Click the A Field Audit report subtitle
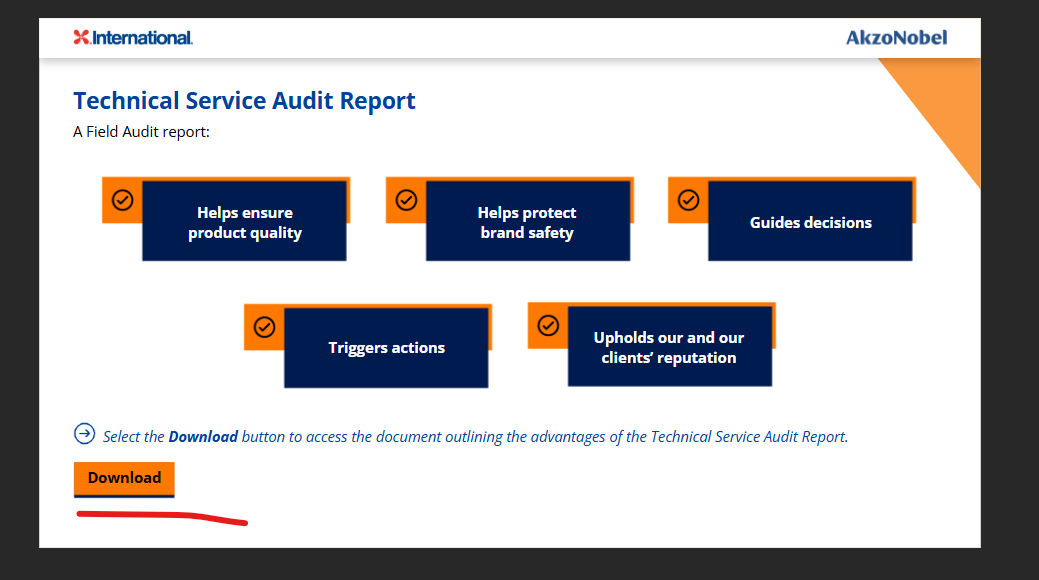The height and width of the screenshot is (580, 1039). tap(141, 131)
